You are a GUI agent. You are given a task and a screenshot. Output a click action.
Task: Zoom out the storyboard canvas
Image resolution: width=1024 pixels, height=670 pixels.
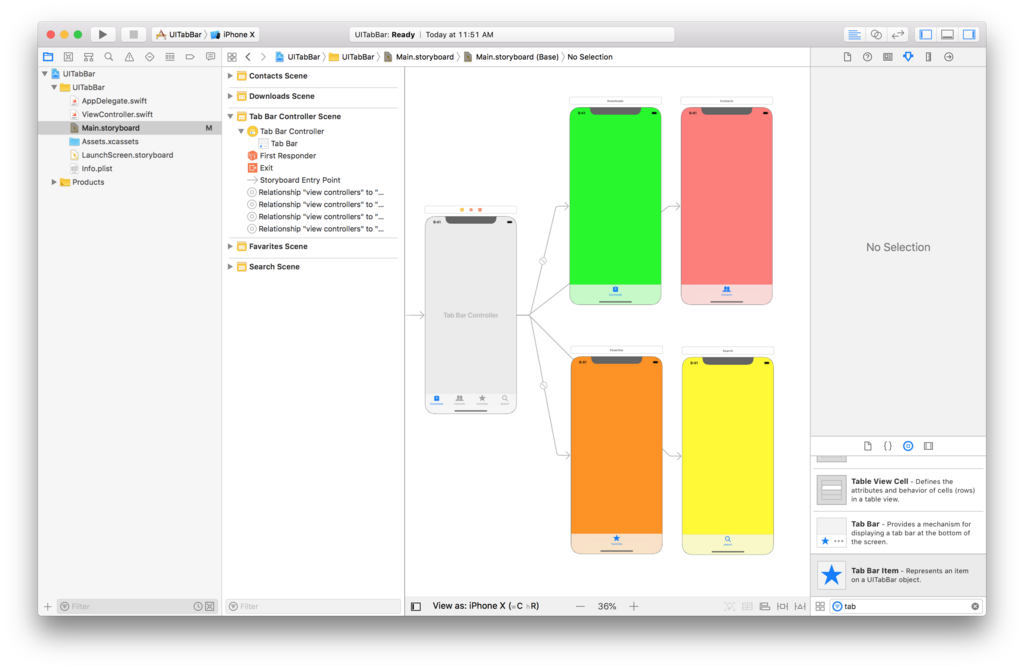pyautogui.click(x=580, y=606)
